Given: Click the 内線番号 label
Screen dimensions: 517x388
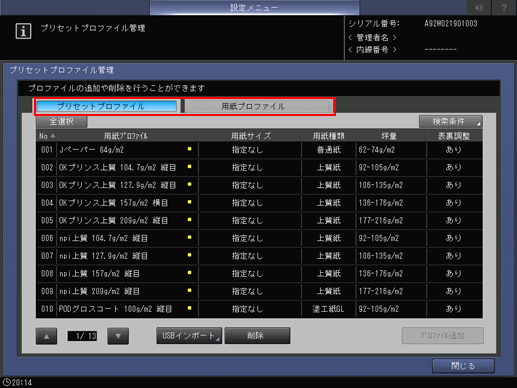Looking at the screenshot, I should click(x=372, y=50).
